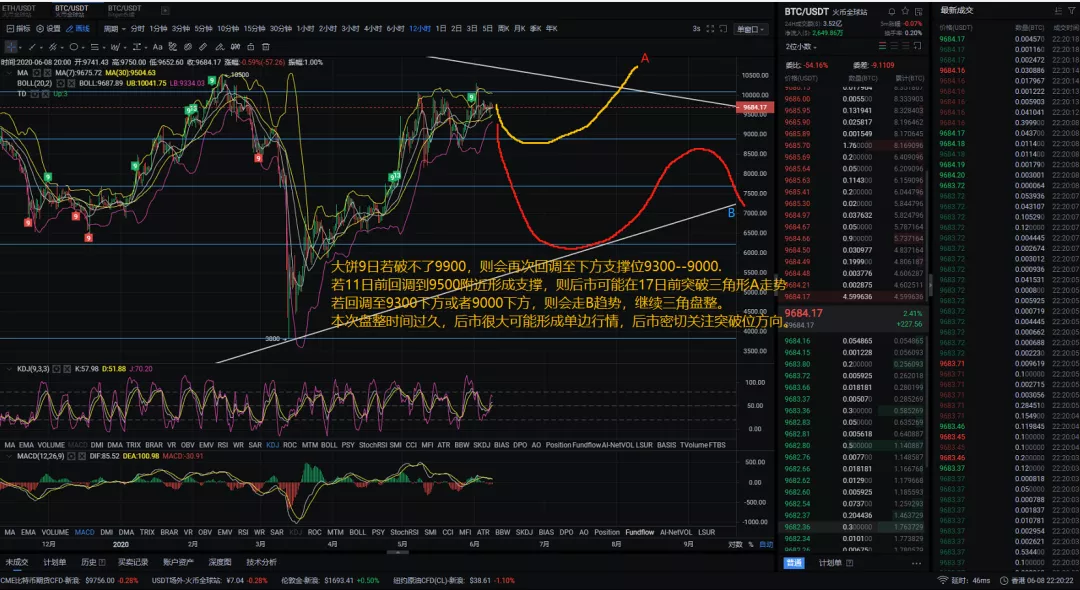The image size is (1080, 590).
Task: Open the 深度图 depth chart tab
Action: pyautogui.click(x=220, y=562)
